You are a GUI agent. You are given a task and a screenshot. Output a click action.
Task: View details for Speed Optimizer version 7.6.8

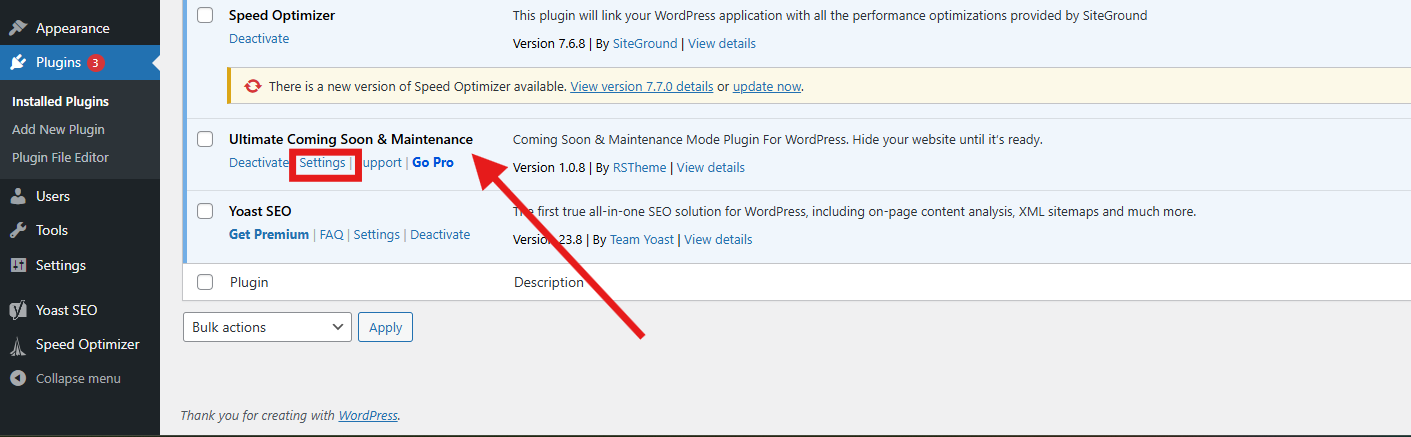(722, 43)
